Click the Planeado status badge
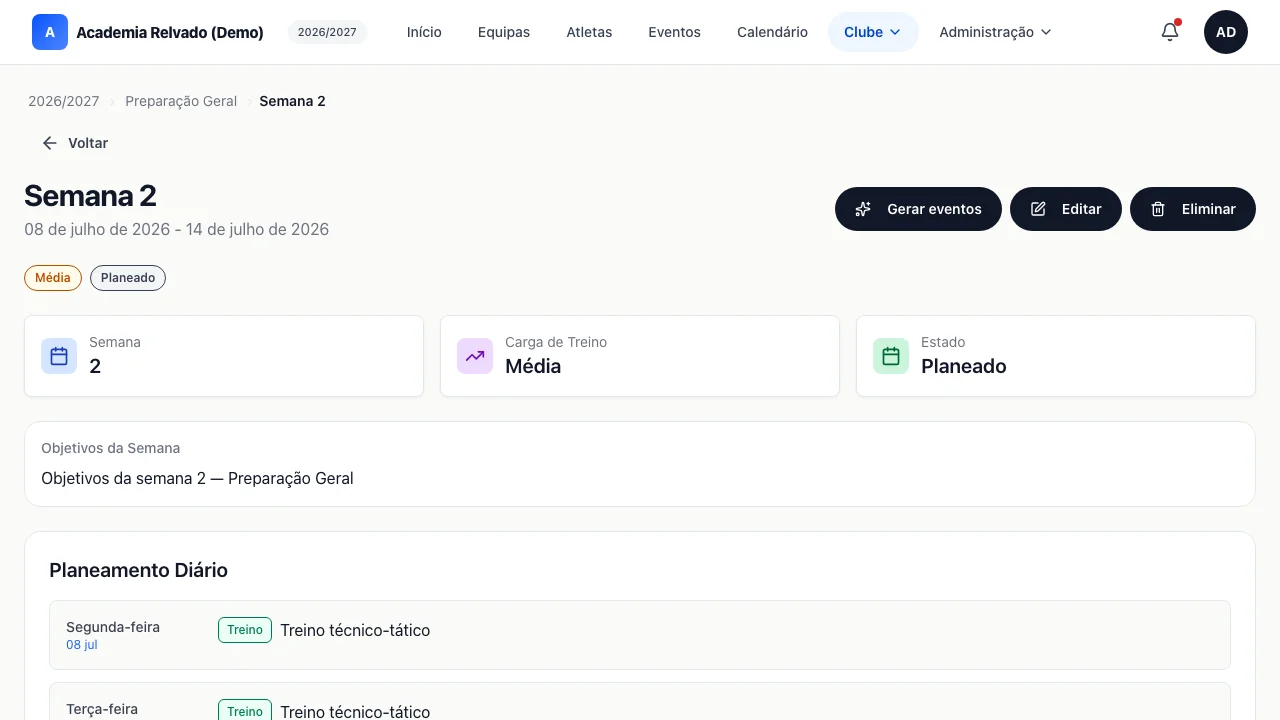This screenshot has height=720, width=1280. 128,278
